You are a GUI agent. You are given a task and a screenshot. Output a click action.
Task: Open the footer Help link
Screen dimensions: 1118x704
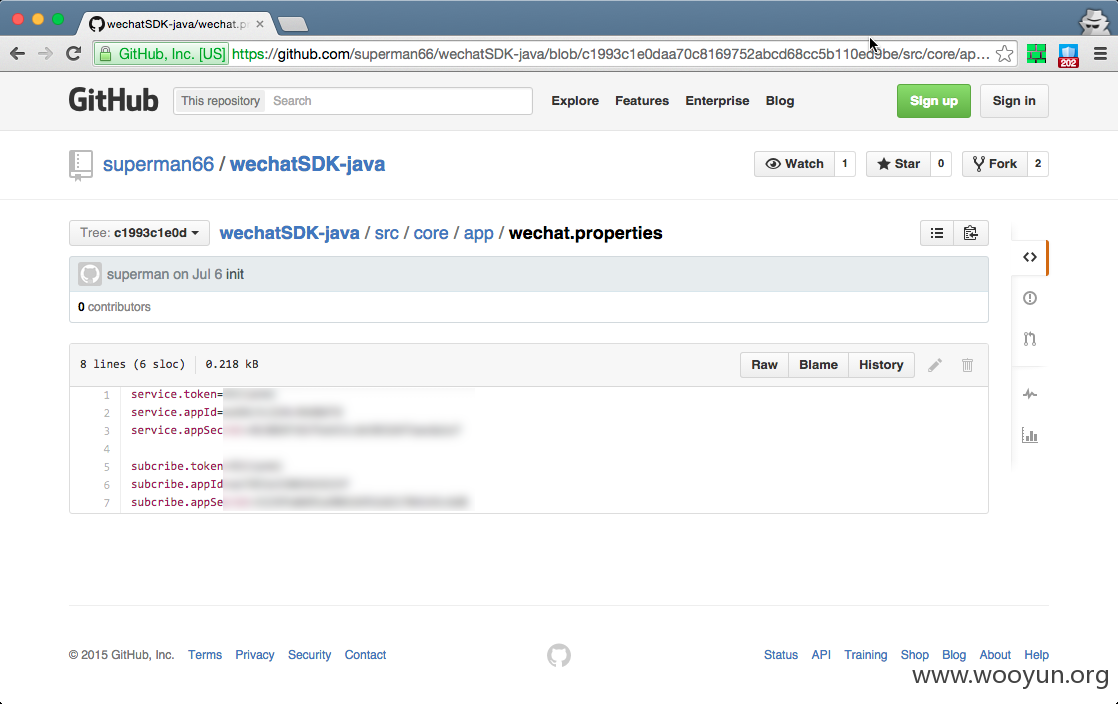(x=1037, y=655)
